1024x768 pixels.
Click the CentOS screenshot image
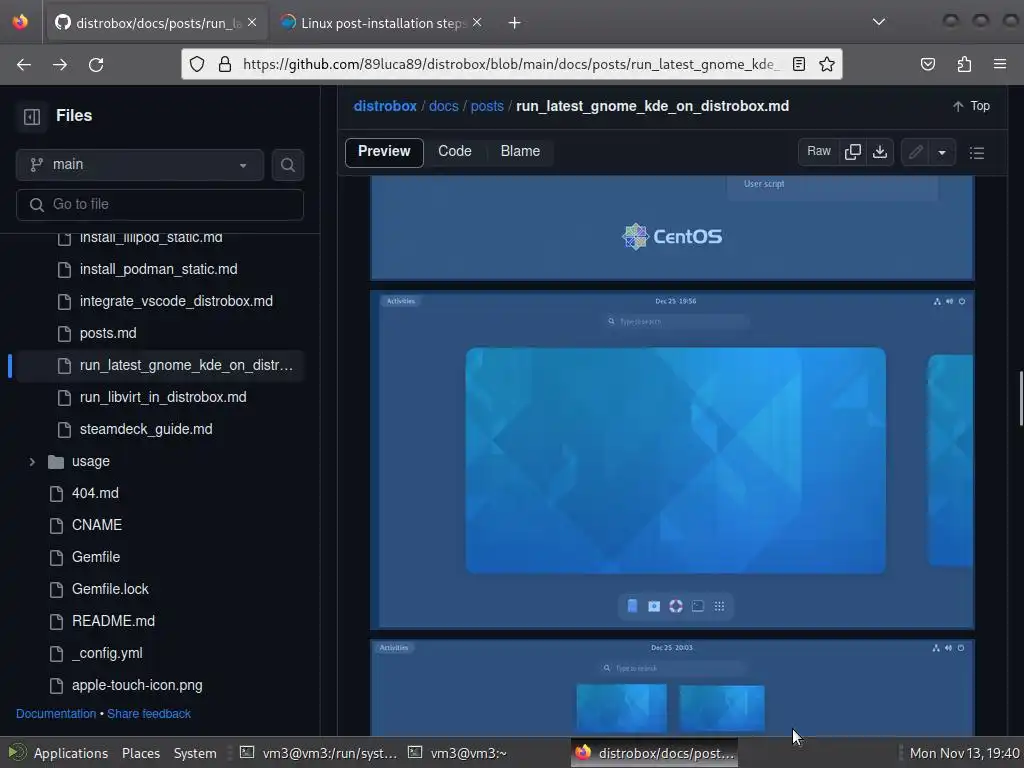pos(672,228)
